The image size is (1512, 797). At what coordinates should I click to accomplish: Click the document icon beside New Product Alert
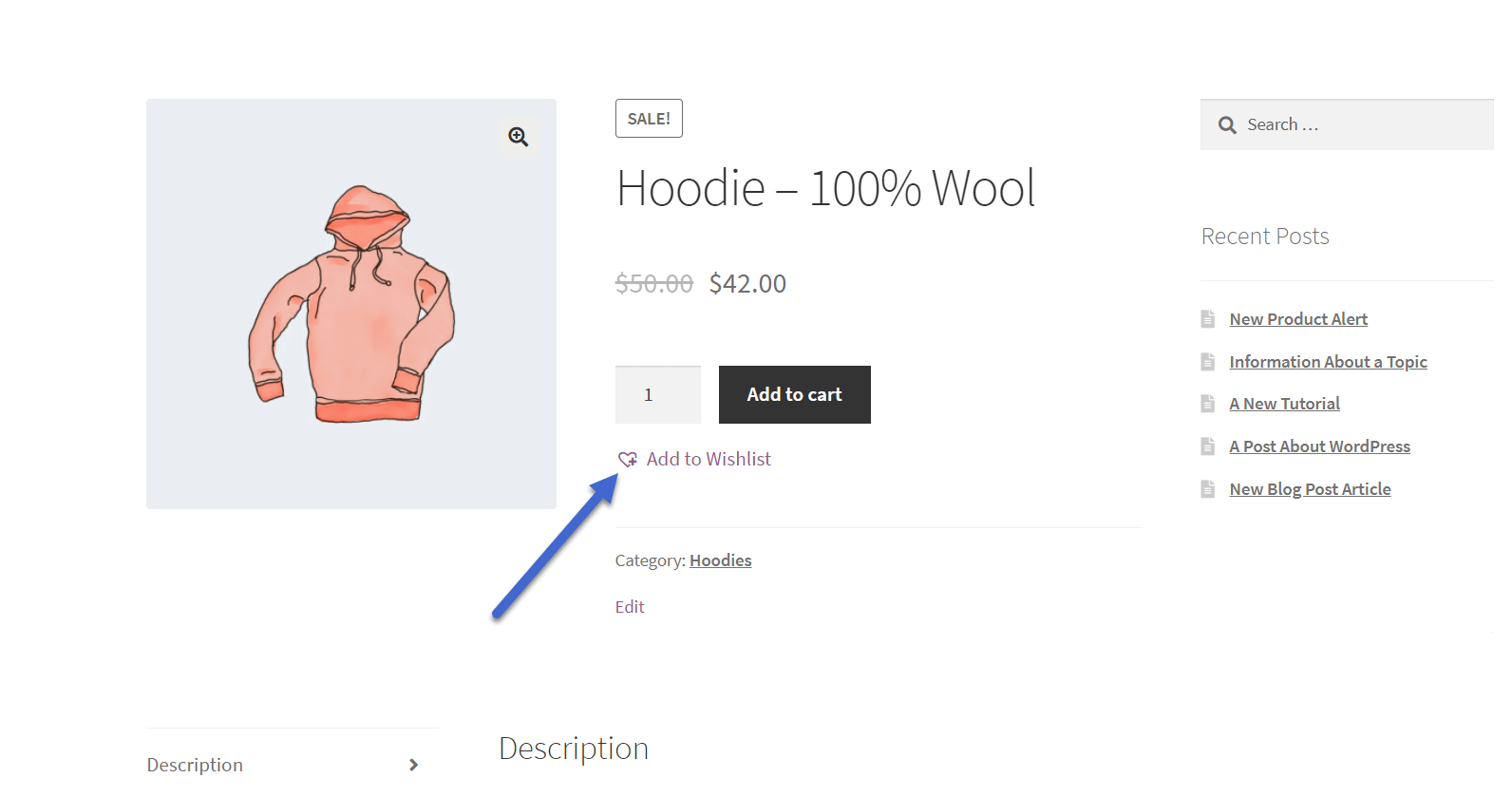1208,318
